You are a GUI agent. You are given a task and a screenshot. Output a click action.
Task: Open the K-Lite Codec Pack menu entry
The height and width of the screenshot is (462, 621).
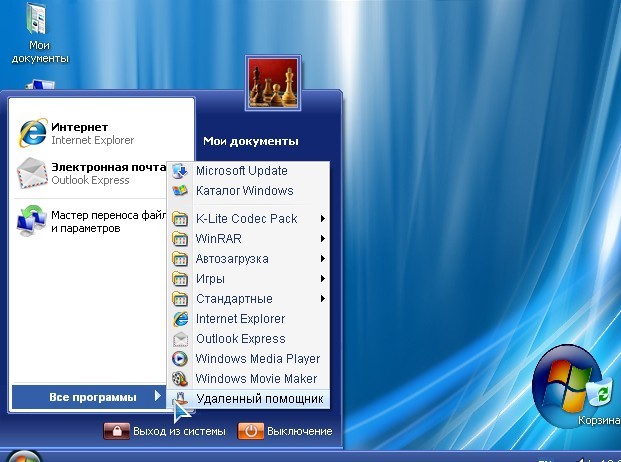click(248, 219)
